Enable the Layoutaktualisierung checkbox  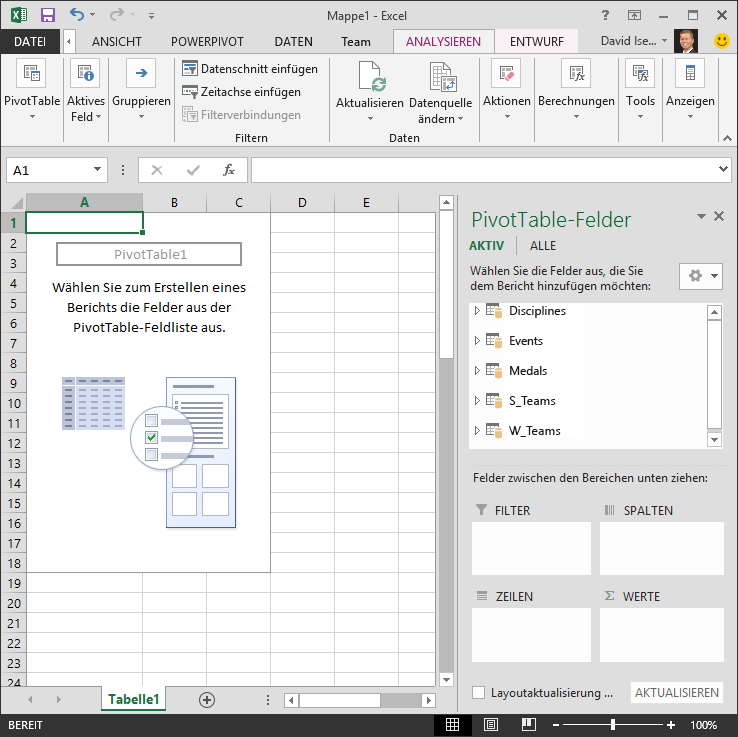click(x=478, y=692)
